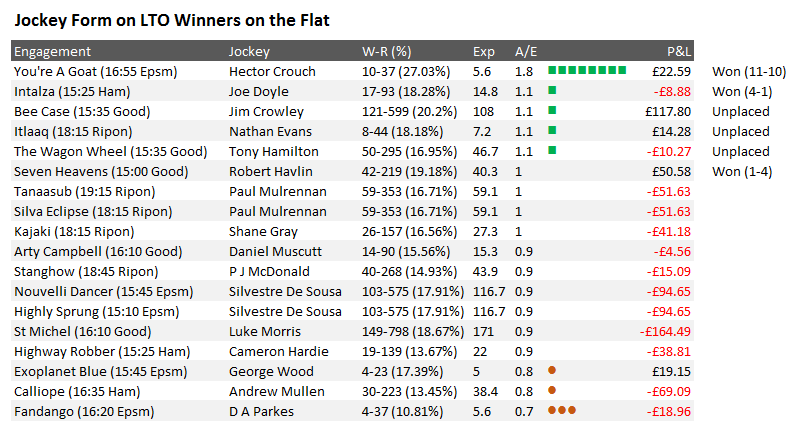Click the green square in Tony Hamilton's row
The height and width of the screenshot is (433, 802).
552,150
